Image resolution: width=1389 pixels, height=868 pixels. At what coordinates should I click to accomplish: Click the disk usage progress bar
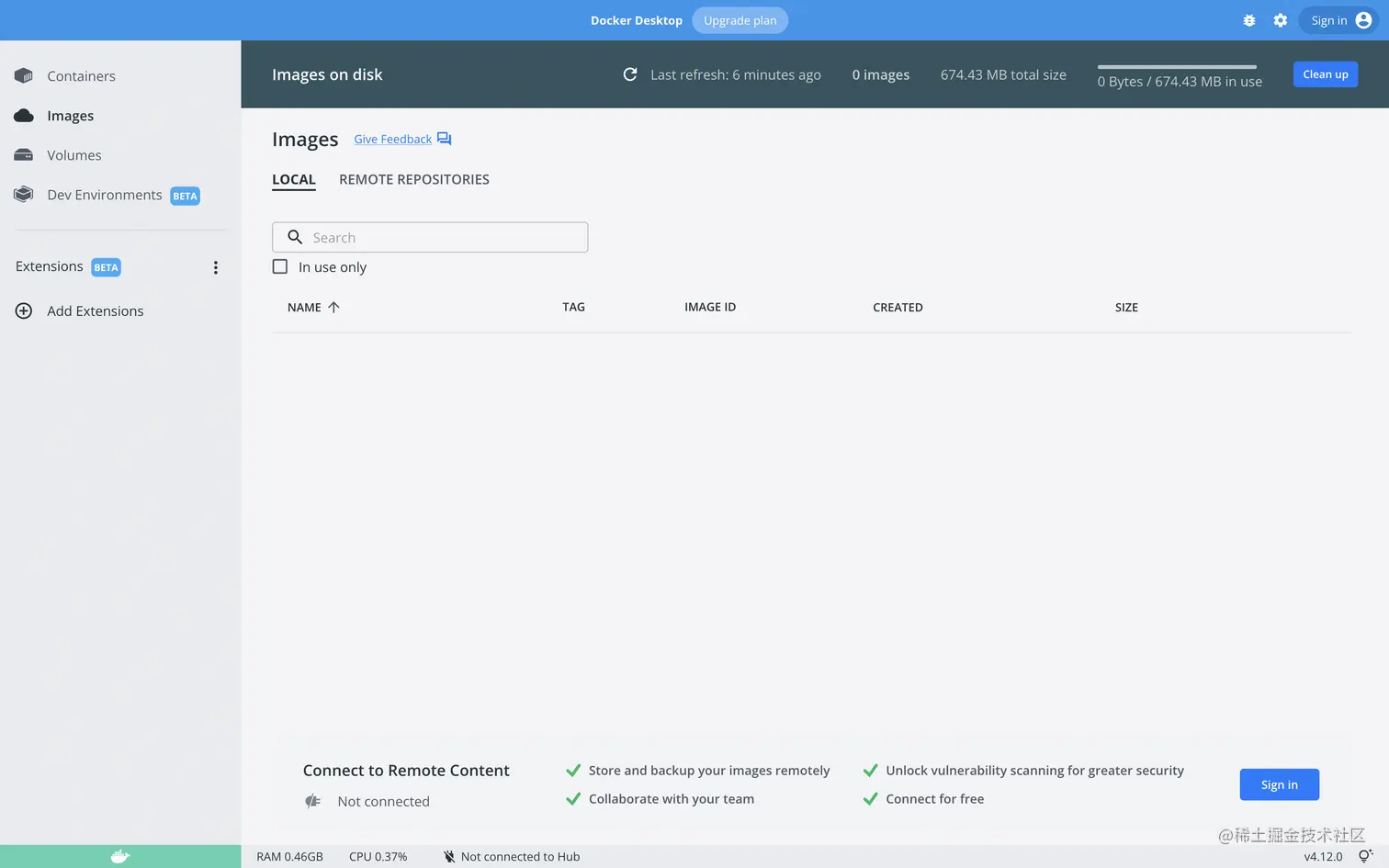point(1177,66)
